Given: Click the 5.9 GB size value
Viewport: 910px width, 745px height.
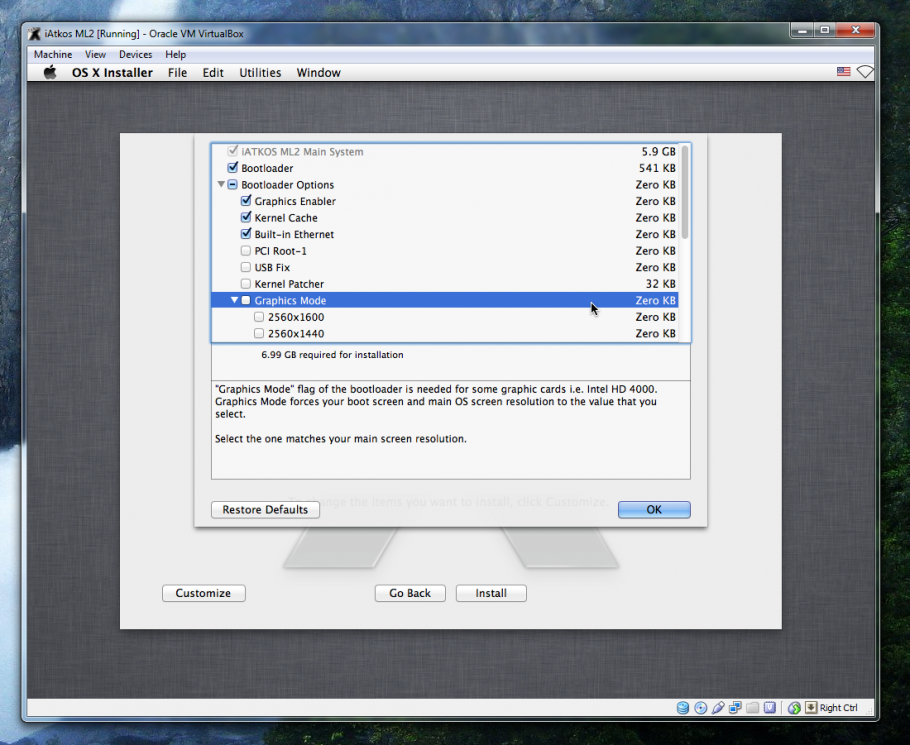Looking at the screenshot, I should tap(658, 151).
